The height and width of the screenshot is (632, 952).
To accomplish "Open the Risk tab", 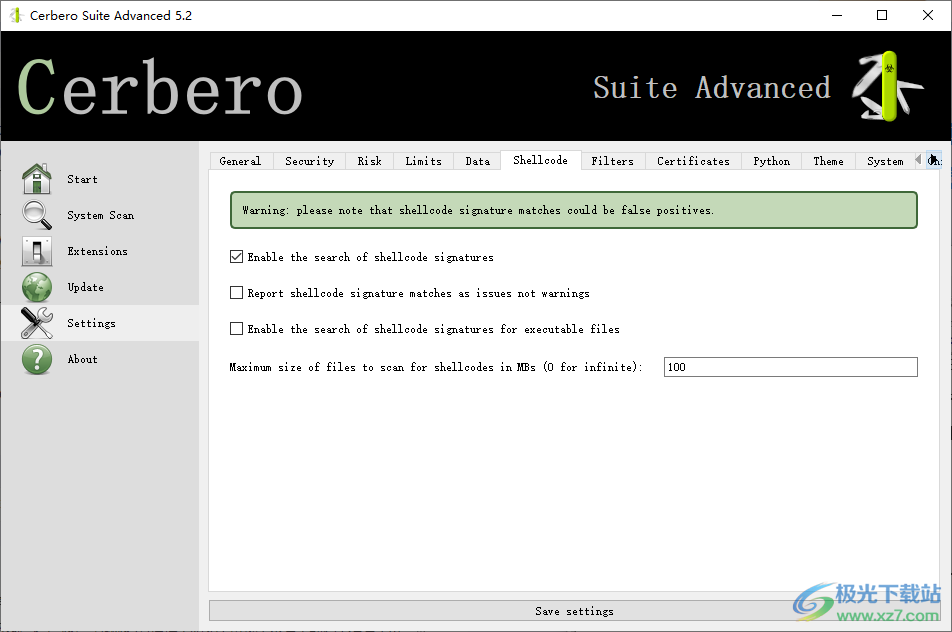I will coord(370,161).
